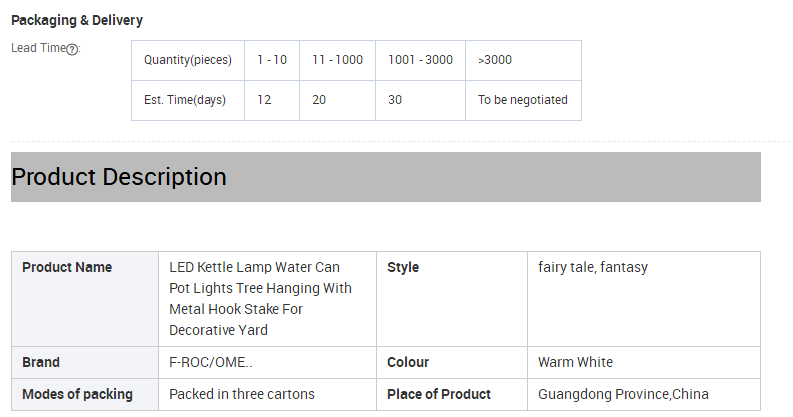Select the 1001 - 3000 quantity cell
This screenshot has height=417, width=793.
[420, 60]
